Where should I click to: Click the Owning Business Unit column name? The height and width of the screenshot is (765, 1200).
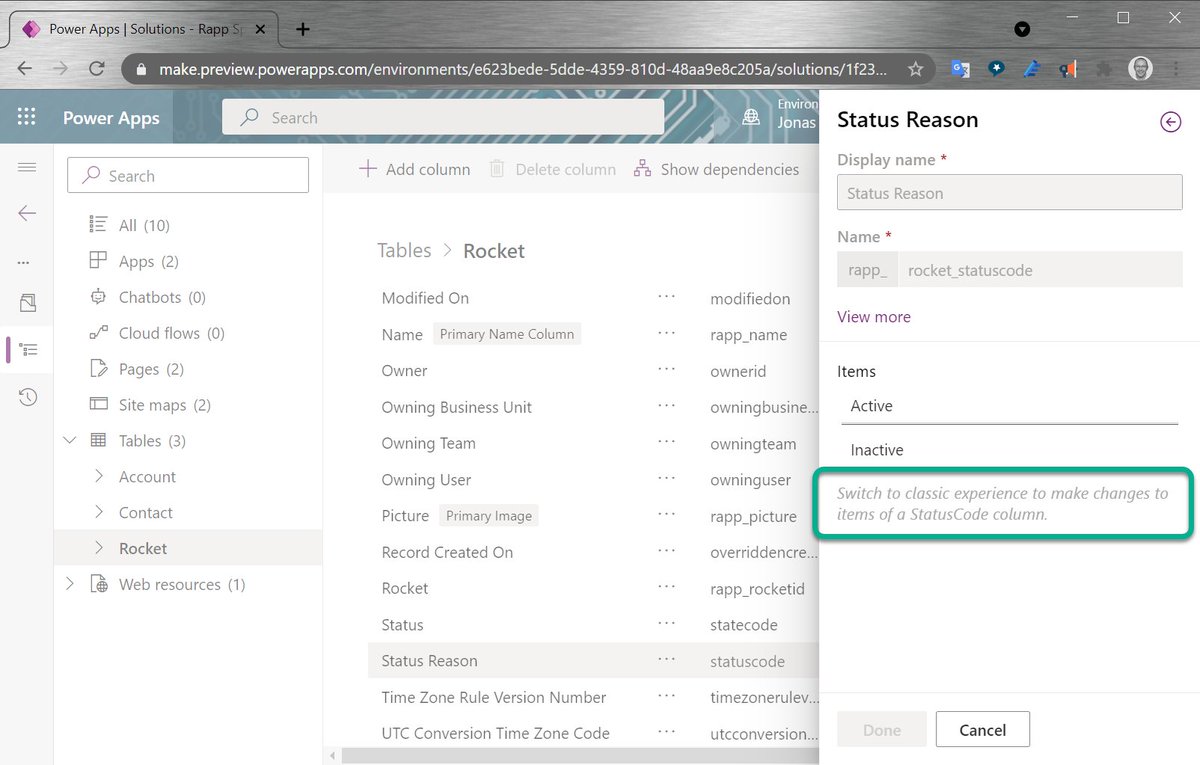[x=457, y=407]
